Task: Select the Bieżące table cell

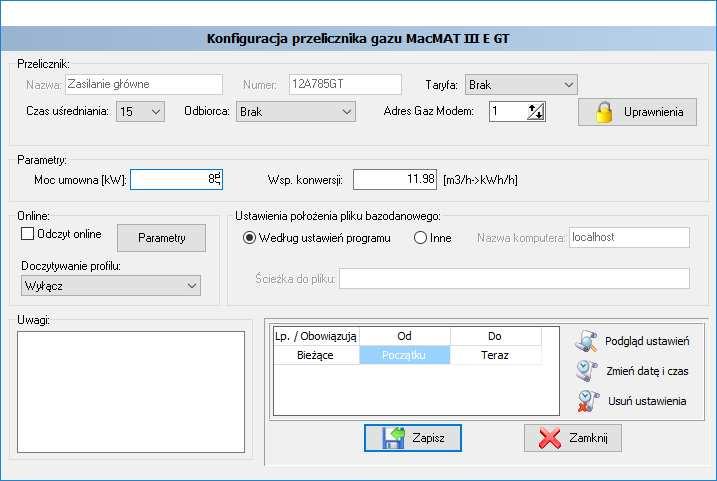Action: (x=316, y=355)
